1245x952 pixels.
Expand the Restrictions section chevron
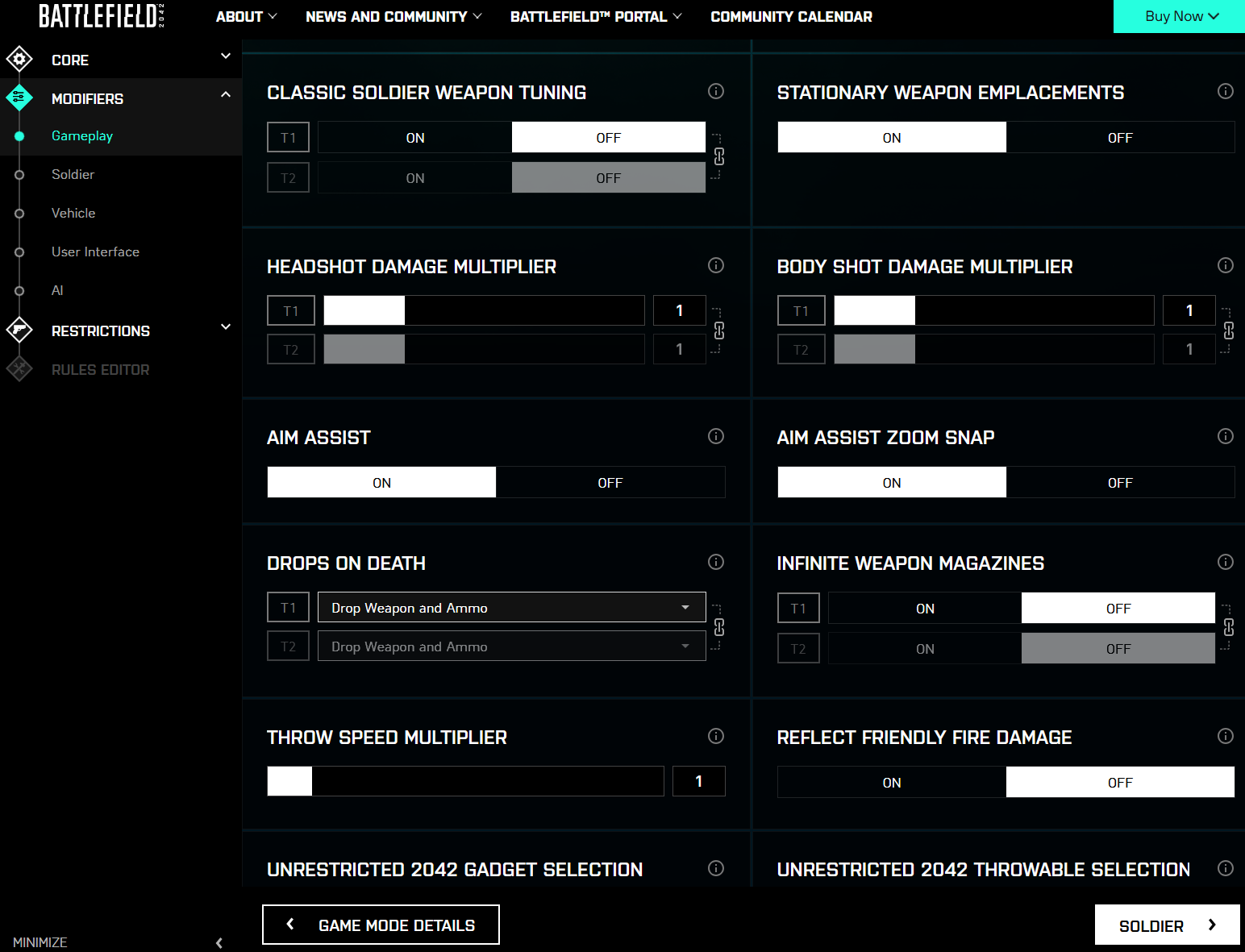point(226,327)
